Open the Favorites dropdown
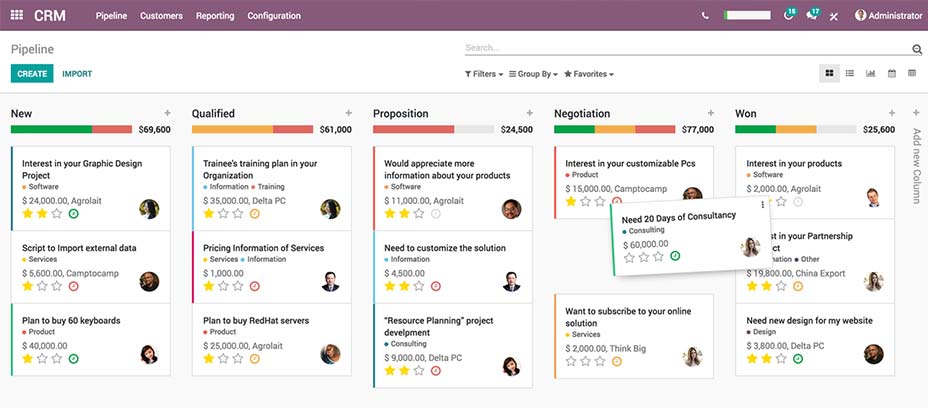The image size is (928, 408). (589, 74)
